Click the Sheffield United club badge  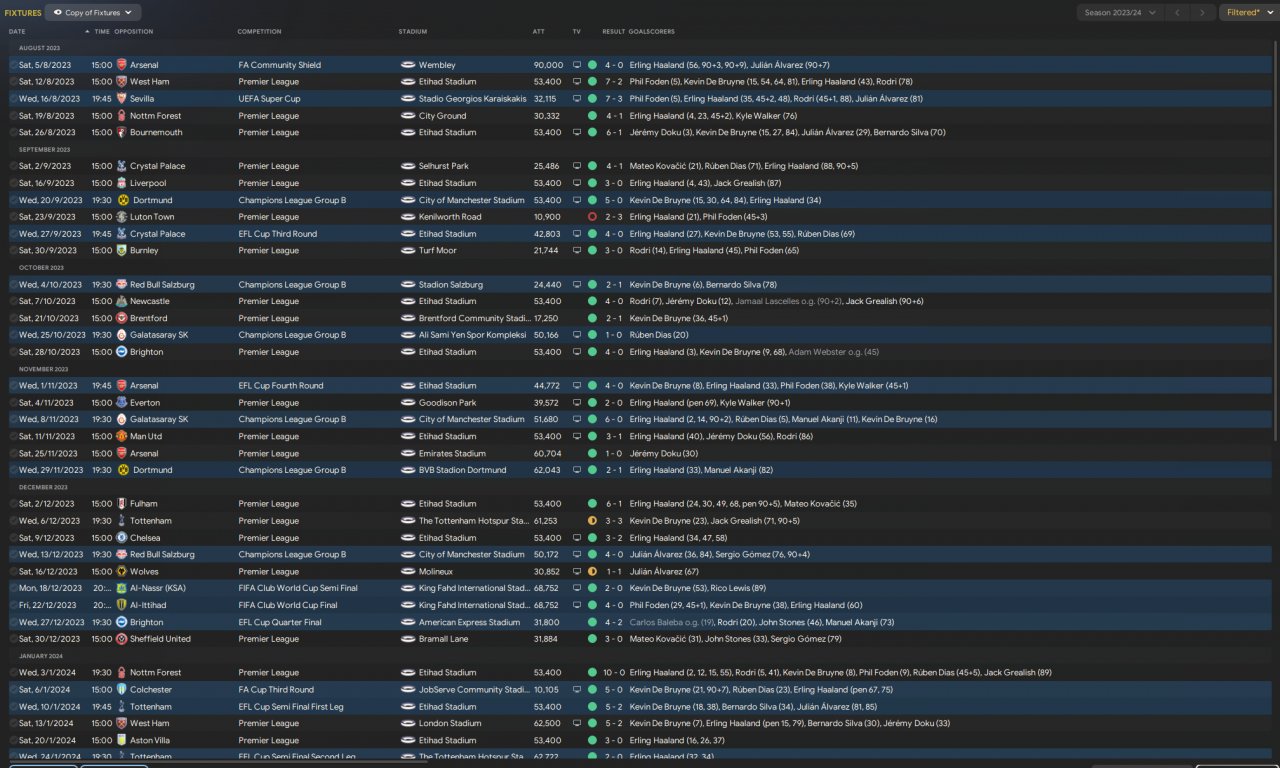121,639
